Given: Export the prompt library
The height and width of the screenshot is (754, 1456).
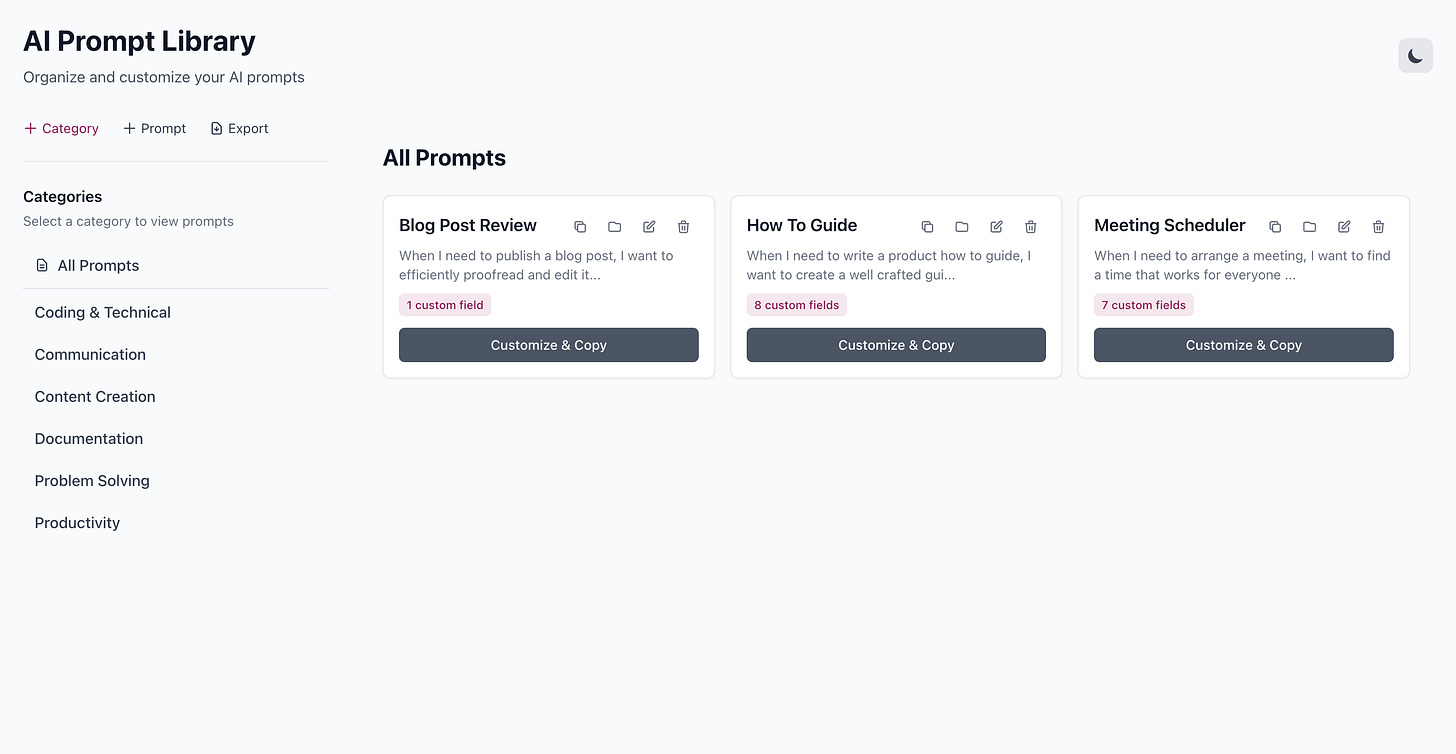Looking at the screenshot, I should pyautogui.click(x=239, y=128).
